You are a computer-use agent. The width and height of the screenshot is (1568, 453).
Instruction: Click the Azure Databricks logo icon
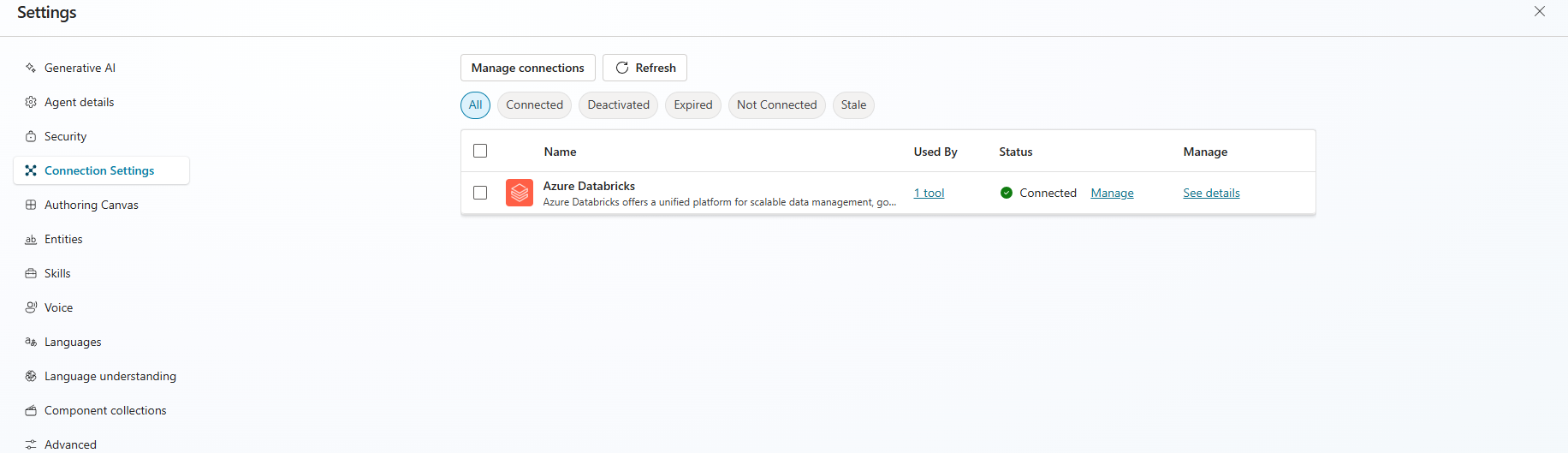520,193
